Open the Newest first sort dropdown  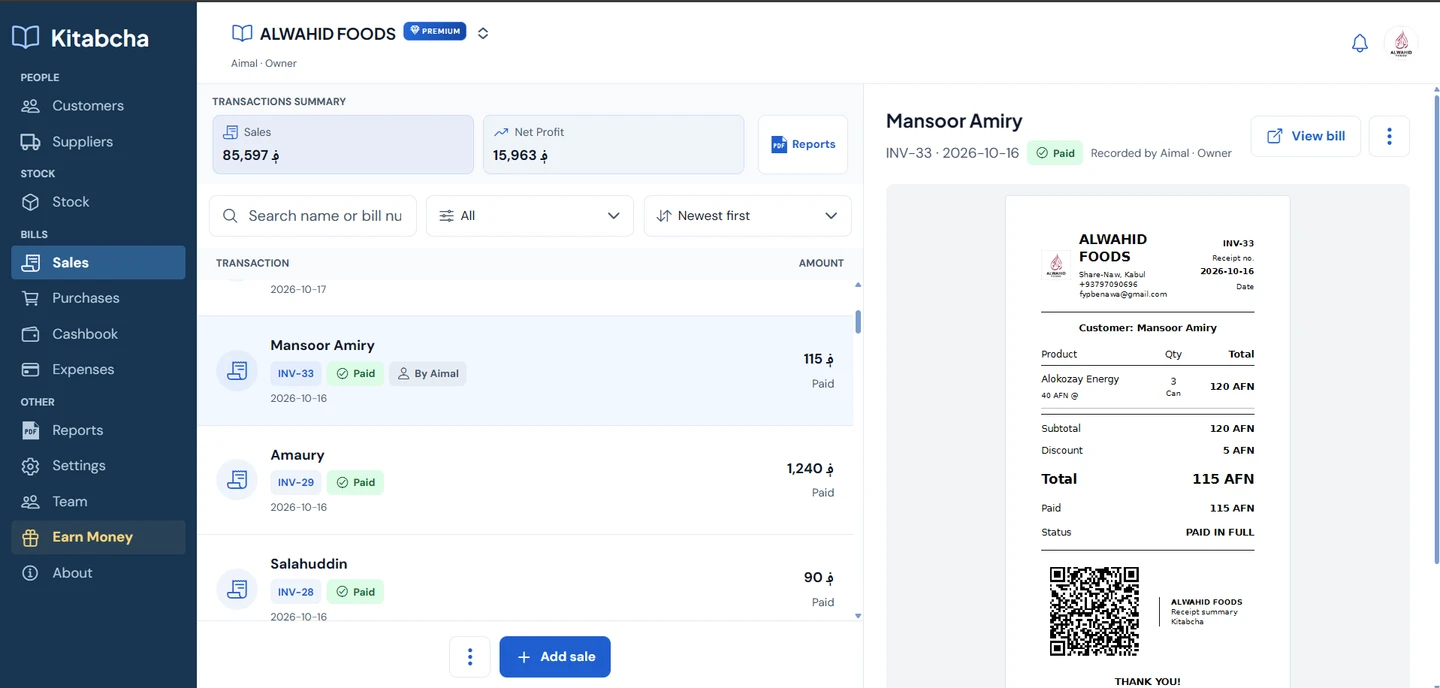(748, 216)
